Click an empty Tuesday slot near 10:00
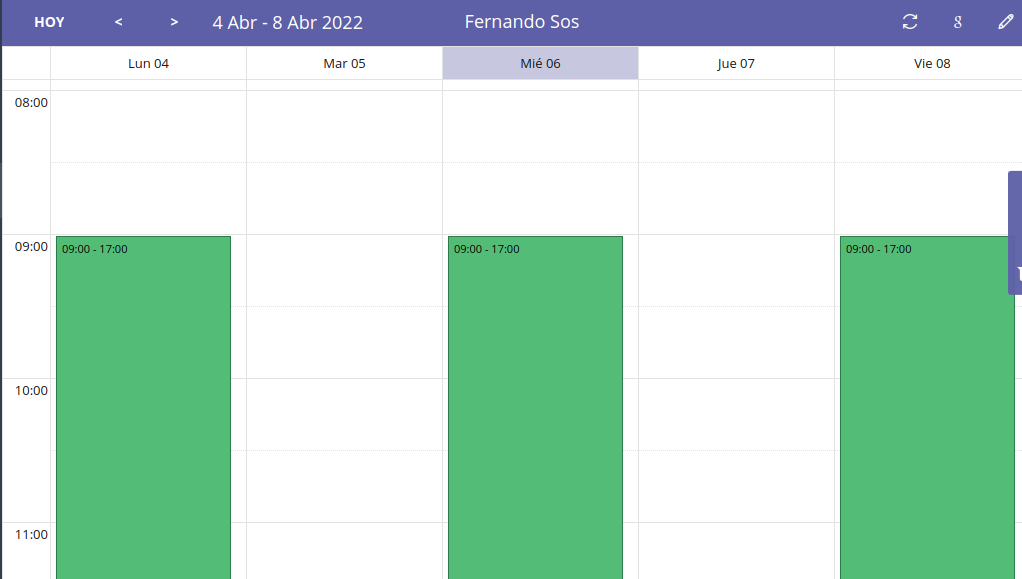Screen dimensions: 1022x579 pyautogui.click(x=344, y=400)
